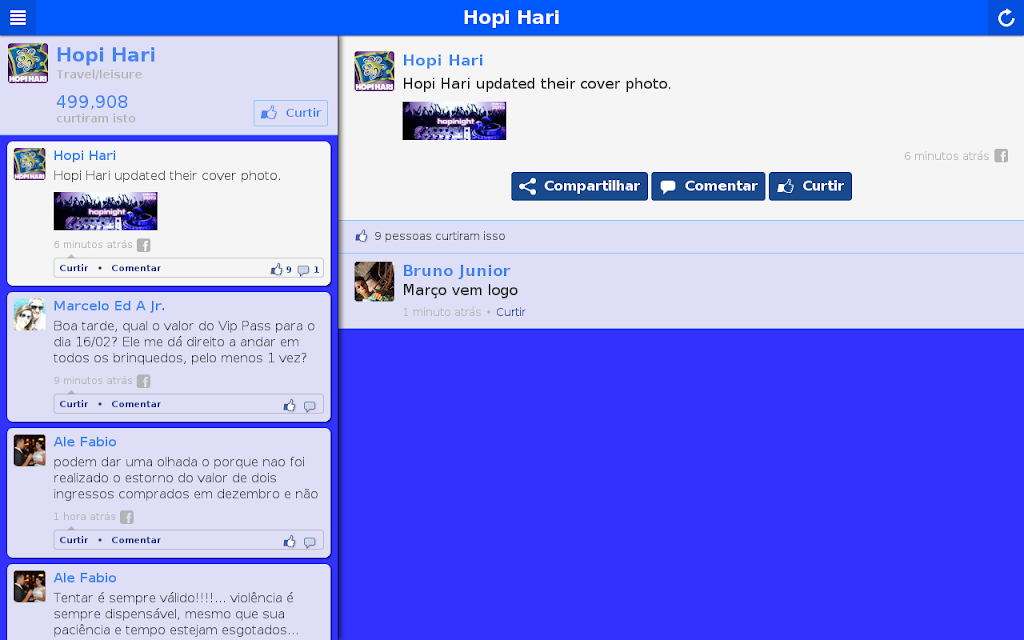
Task: Click Hopi Hari avatar in detail pane
Action: [374, 71]
